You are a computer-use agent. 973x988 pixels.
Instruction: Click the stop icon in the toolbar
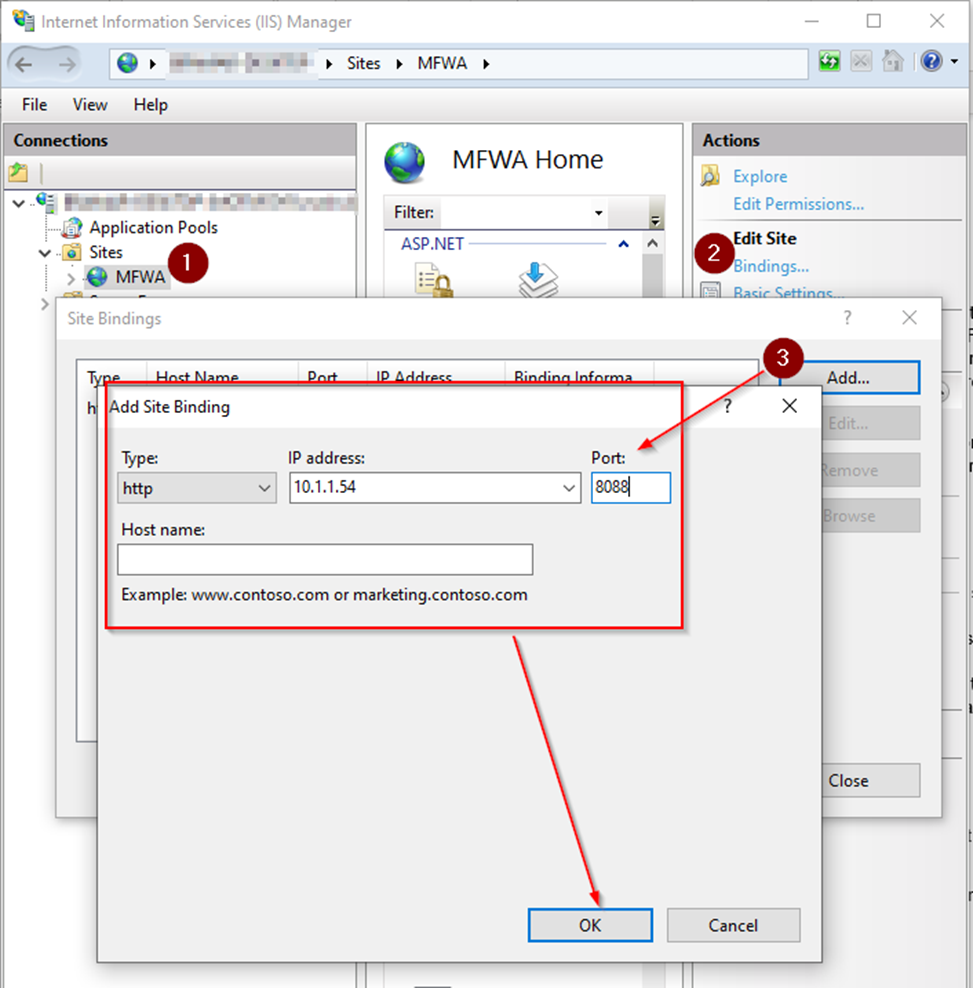861,61
